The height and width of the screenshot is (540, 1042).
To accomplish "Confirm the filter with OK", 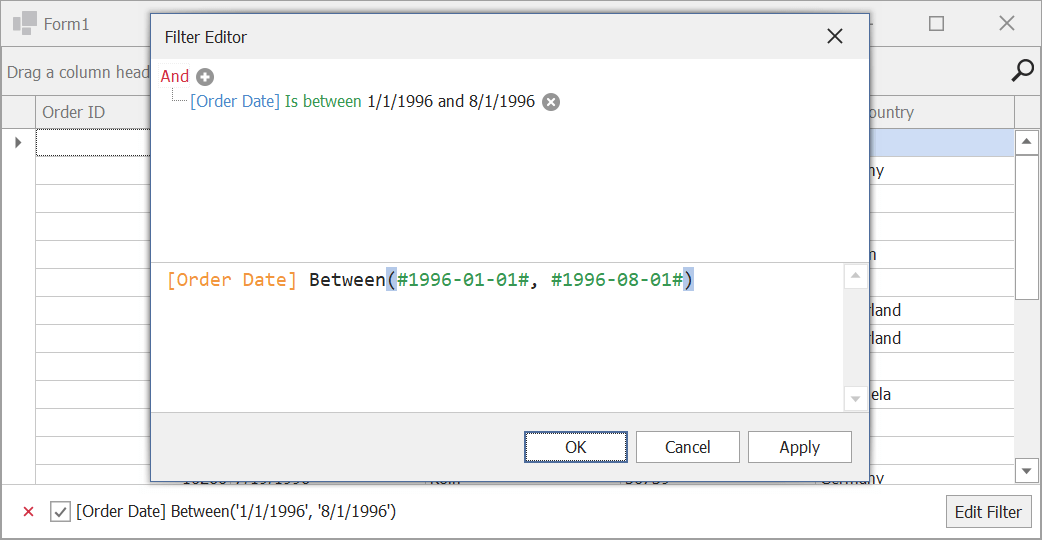I will coord(575,447).
